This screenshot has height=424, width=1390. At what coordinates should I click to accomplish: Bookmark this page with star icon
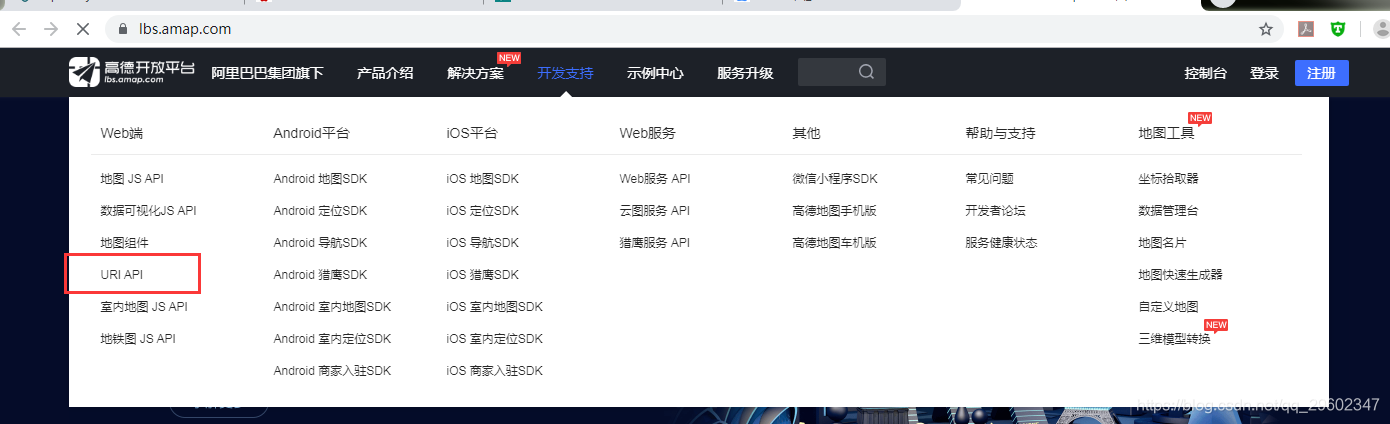(x=1266, y=29)
